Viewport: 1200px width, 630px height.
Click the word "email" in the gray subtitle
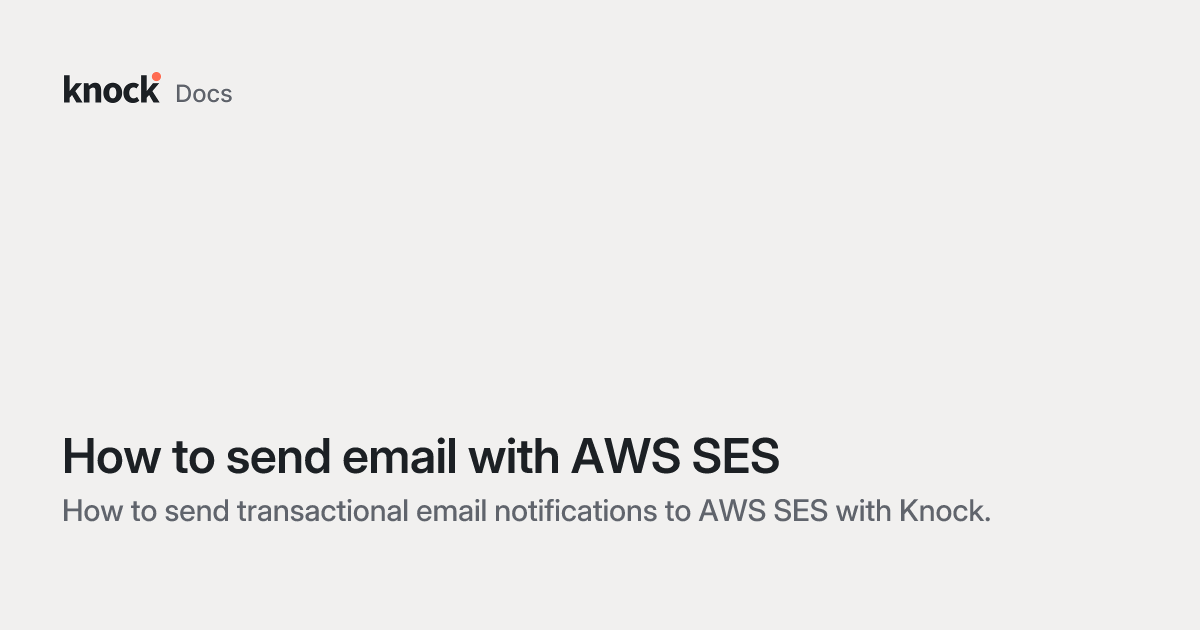coord(441,511)
